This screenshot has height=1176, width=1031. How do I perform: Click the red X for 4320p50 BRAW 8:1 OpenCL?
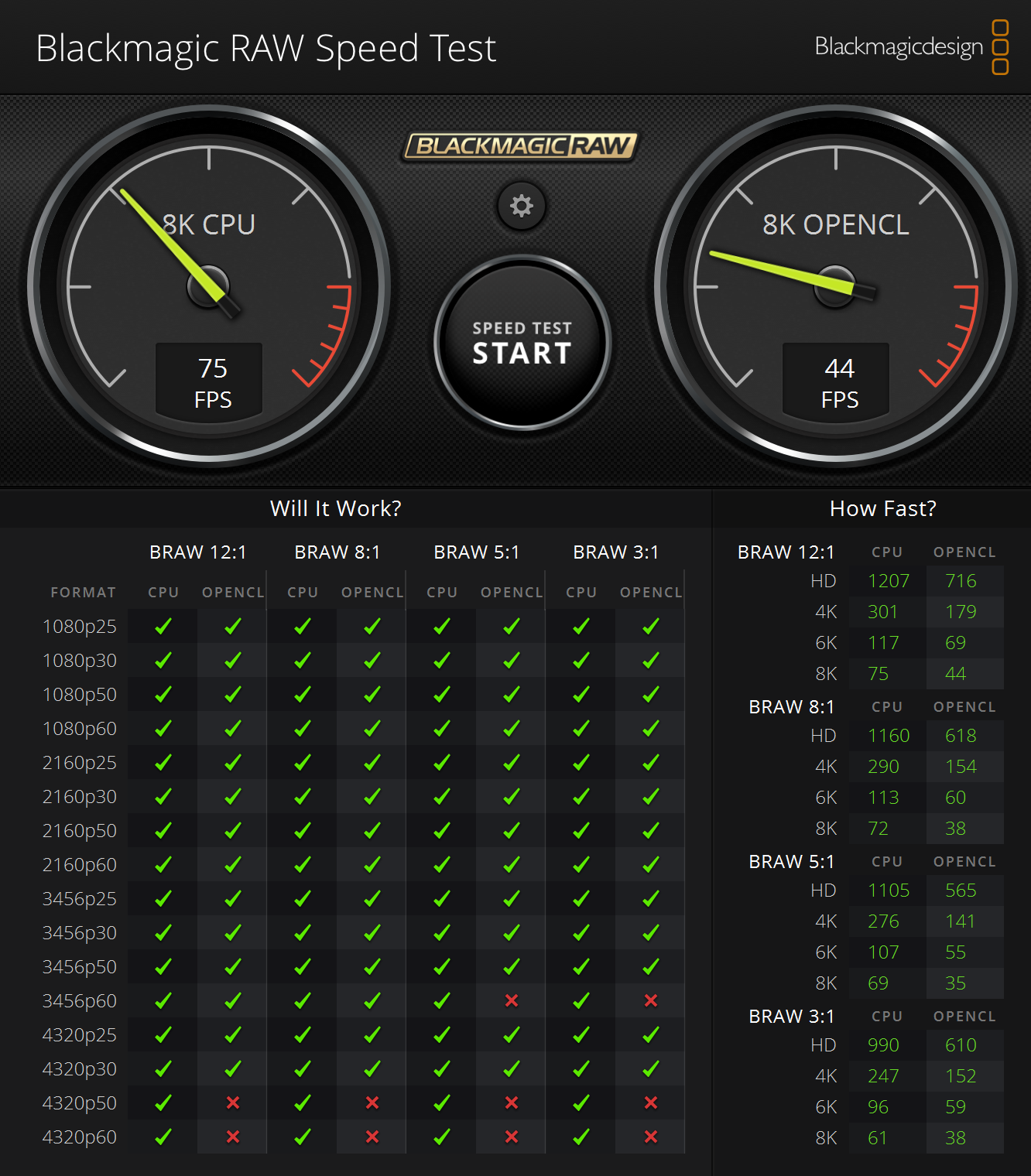pos(372,1102)
